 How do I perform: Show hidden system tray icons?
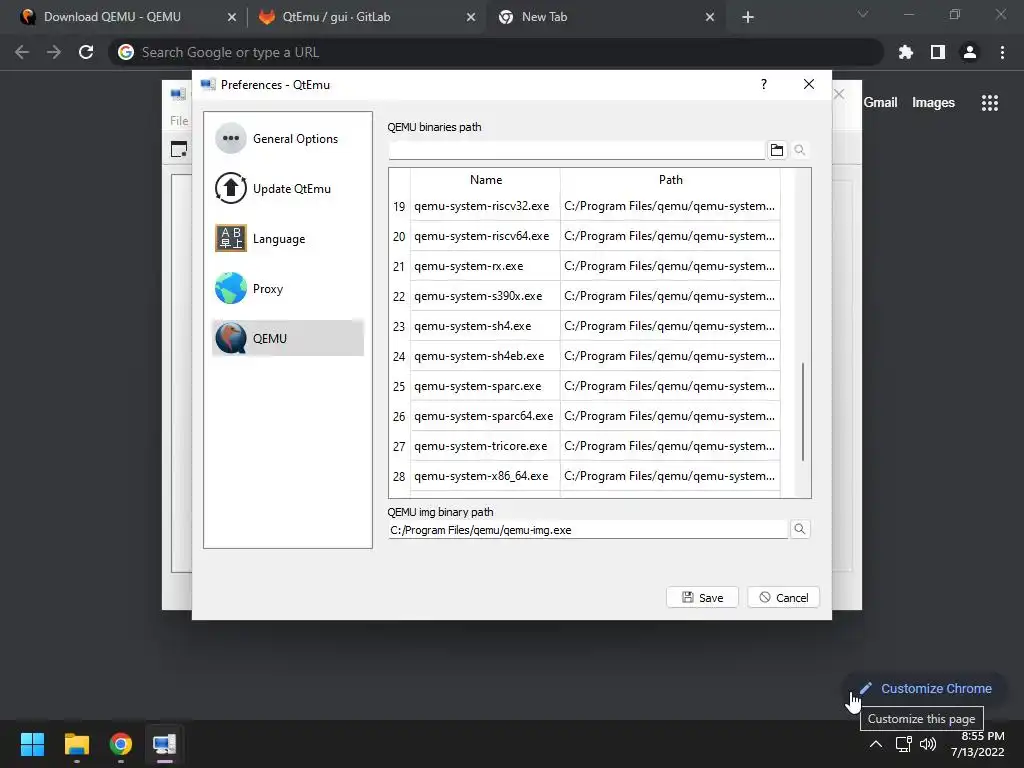point(876,744)
